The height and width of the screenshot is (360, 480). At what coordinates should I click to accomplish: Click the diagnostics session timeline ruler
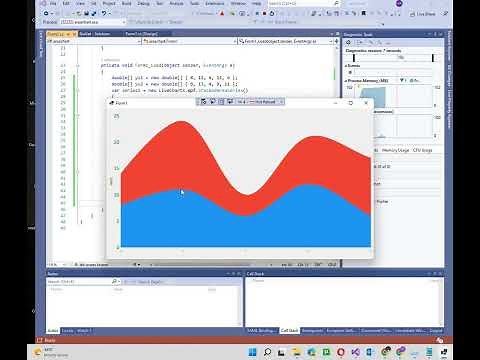[393, 58]
